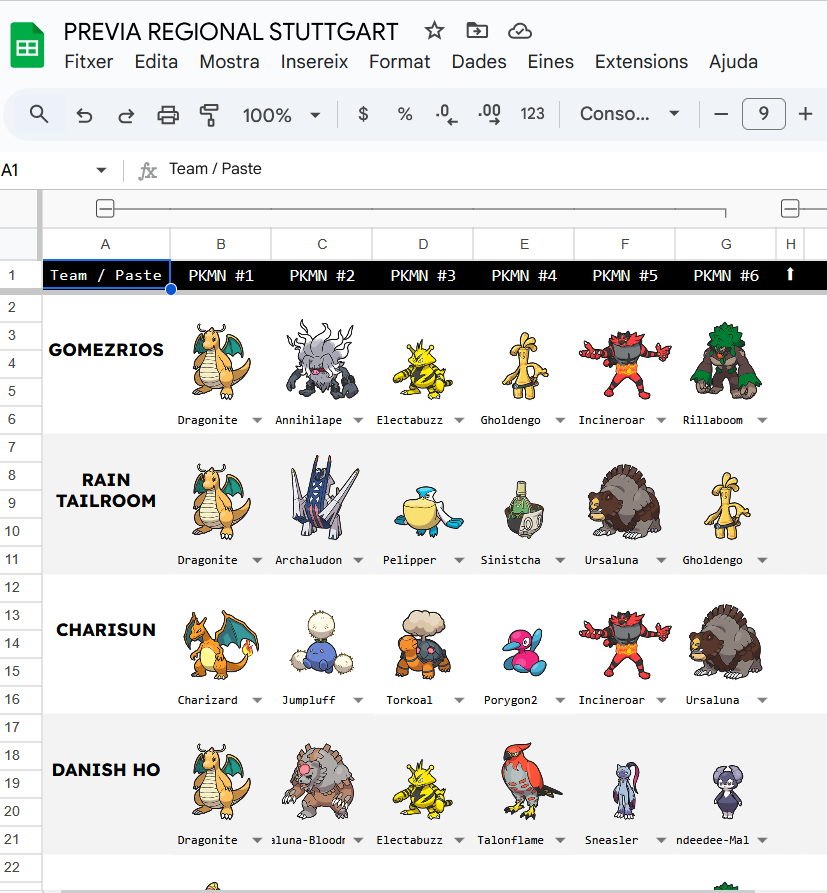Select the CHARISUN team cell

click(x=106, y=644)
